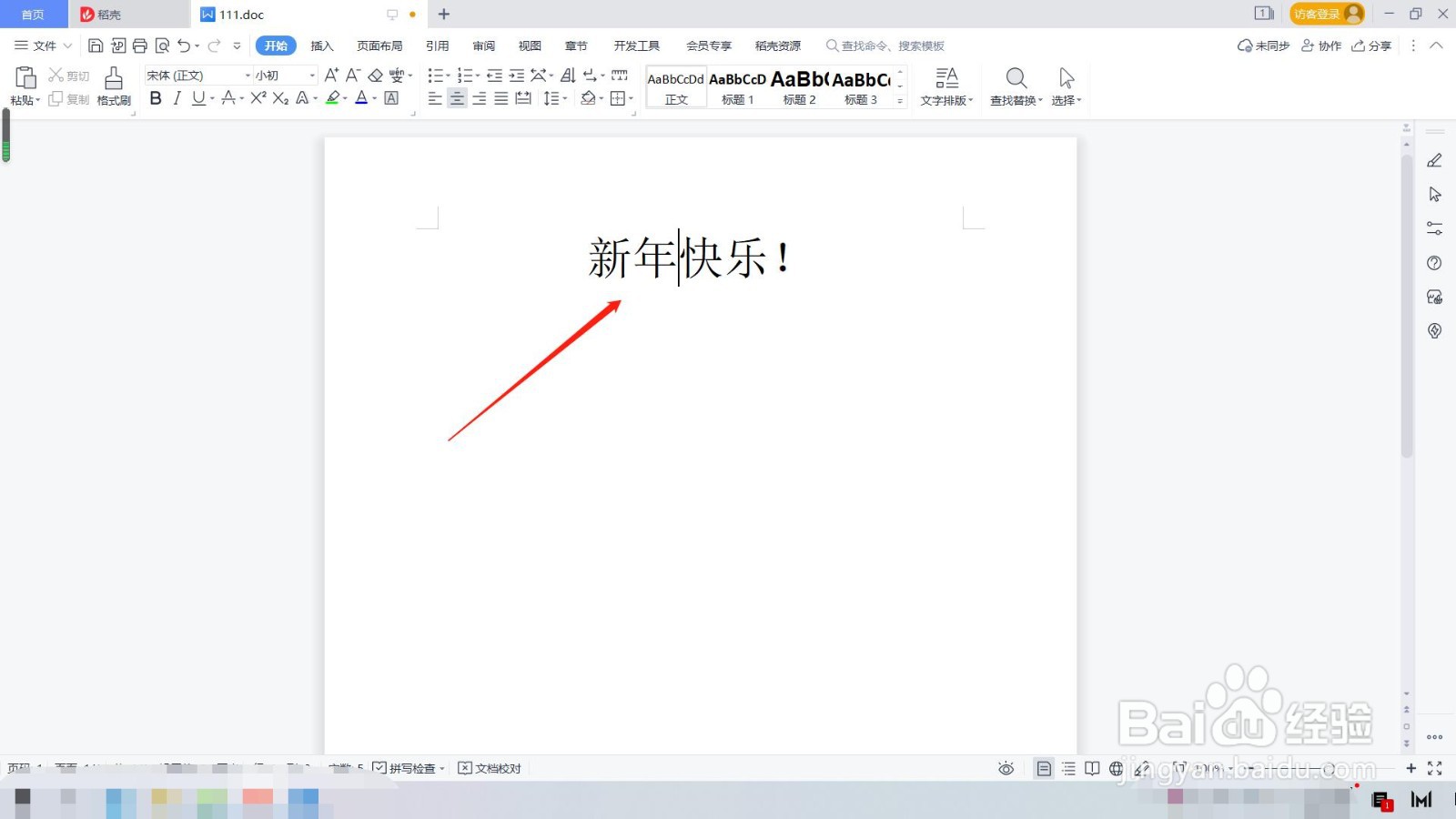Click the font color A swatch
Image resolution: width=1456 pixels, height=819 pixels.
pos(361,98)
